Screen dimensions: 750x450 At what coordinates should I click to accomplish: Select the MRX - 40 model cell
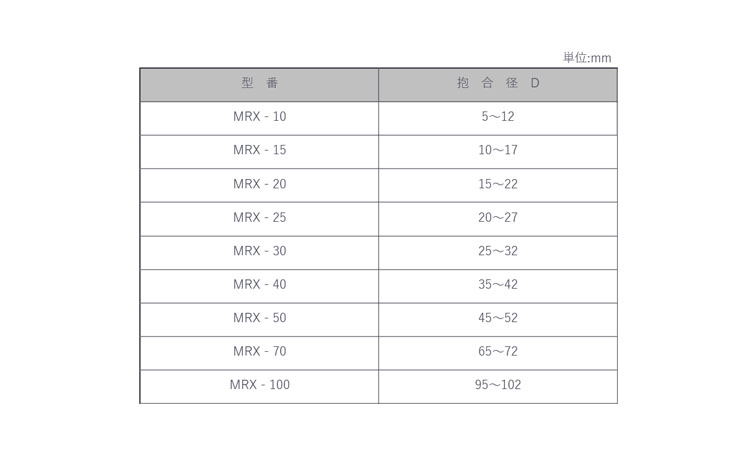259,284
